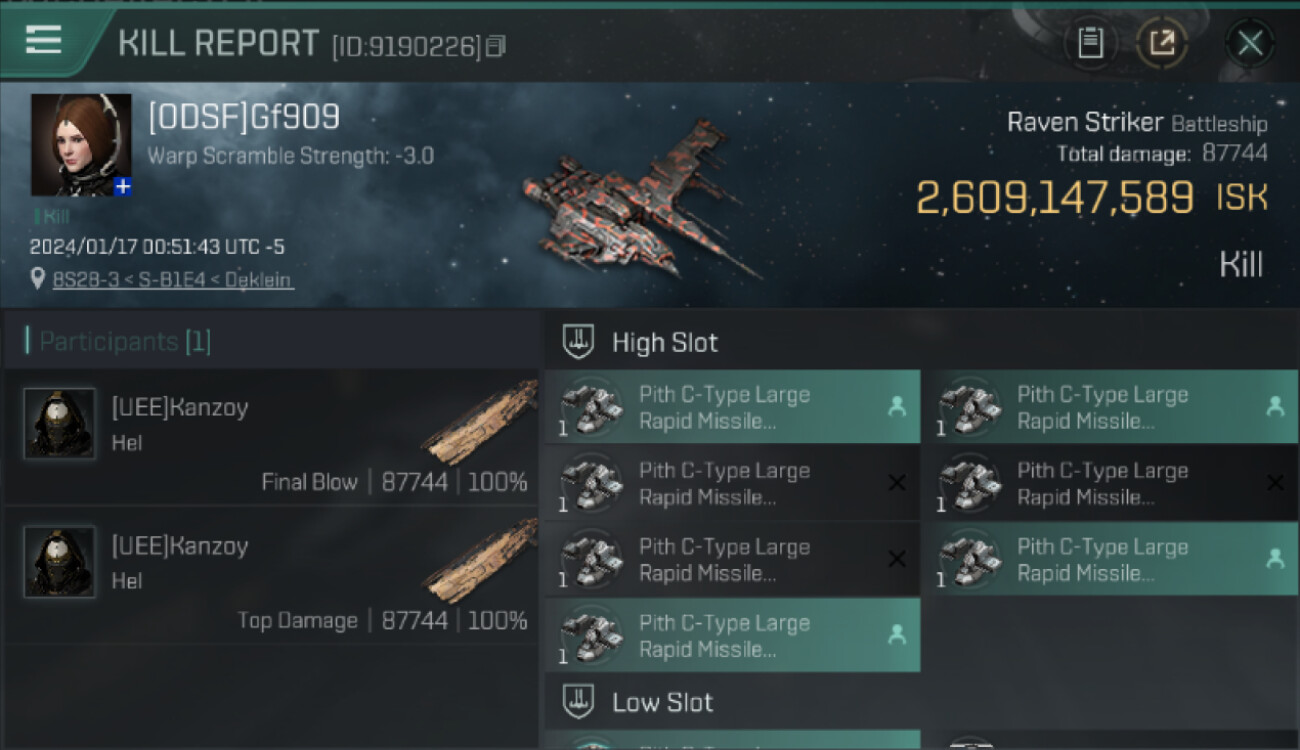Open the hamburger menu button

tap(44, 40)
